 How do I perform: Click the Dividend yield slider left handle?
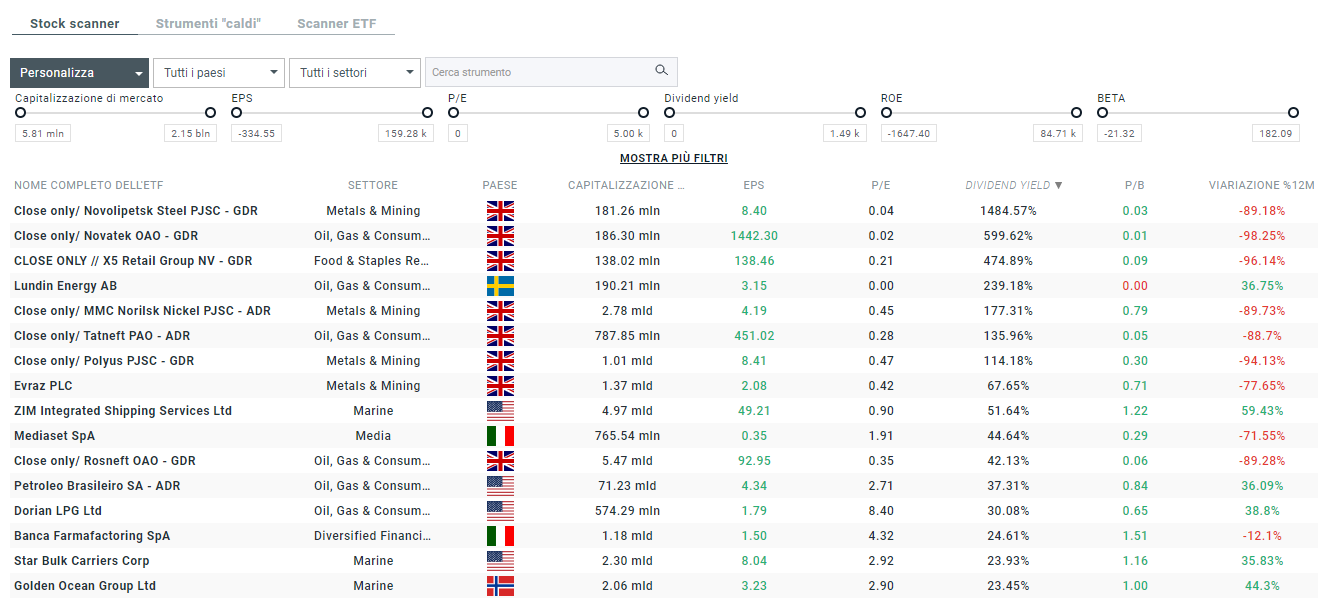tap(670, 113)
